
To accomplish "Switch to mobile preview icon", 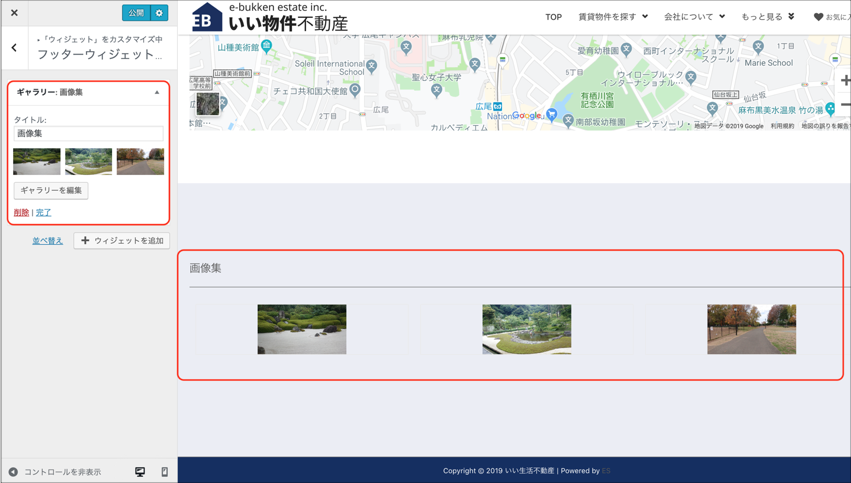I will click(165, 472).
